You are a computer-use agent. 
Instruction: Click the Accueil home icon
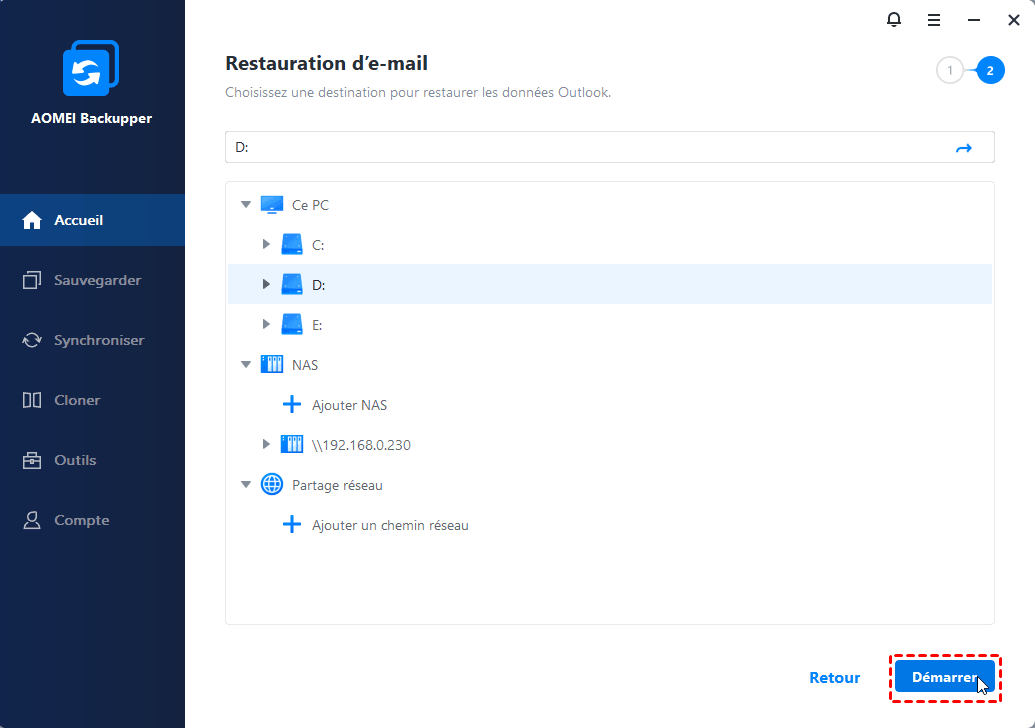click(x=32, y=220)
